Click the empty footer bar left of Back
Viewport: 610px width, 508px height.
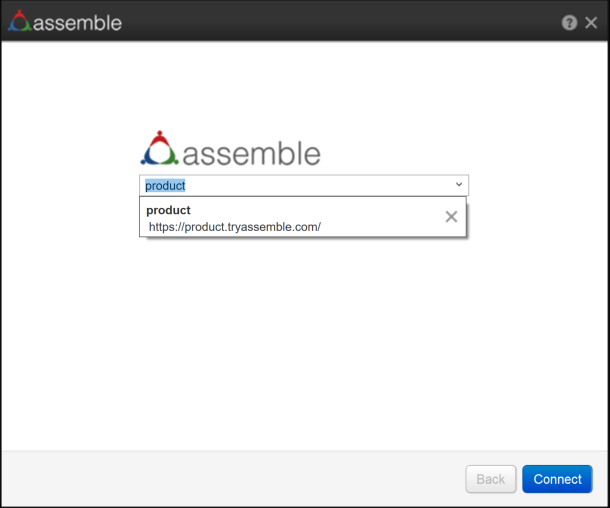point(230,479)
